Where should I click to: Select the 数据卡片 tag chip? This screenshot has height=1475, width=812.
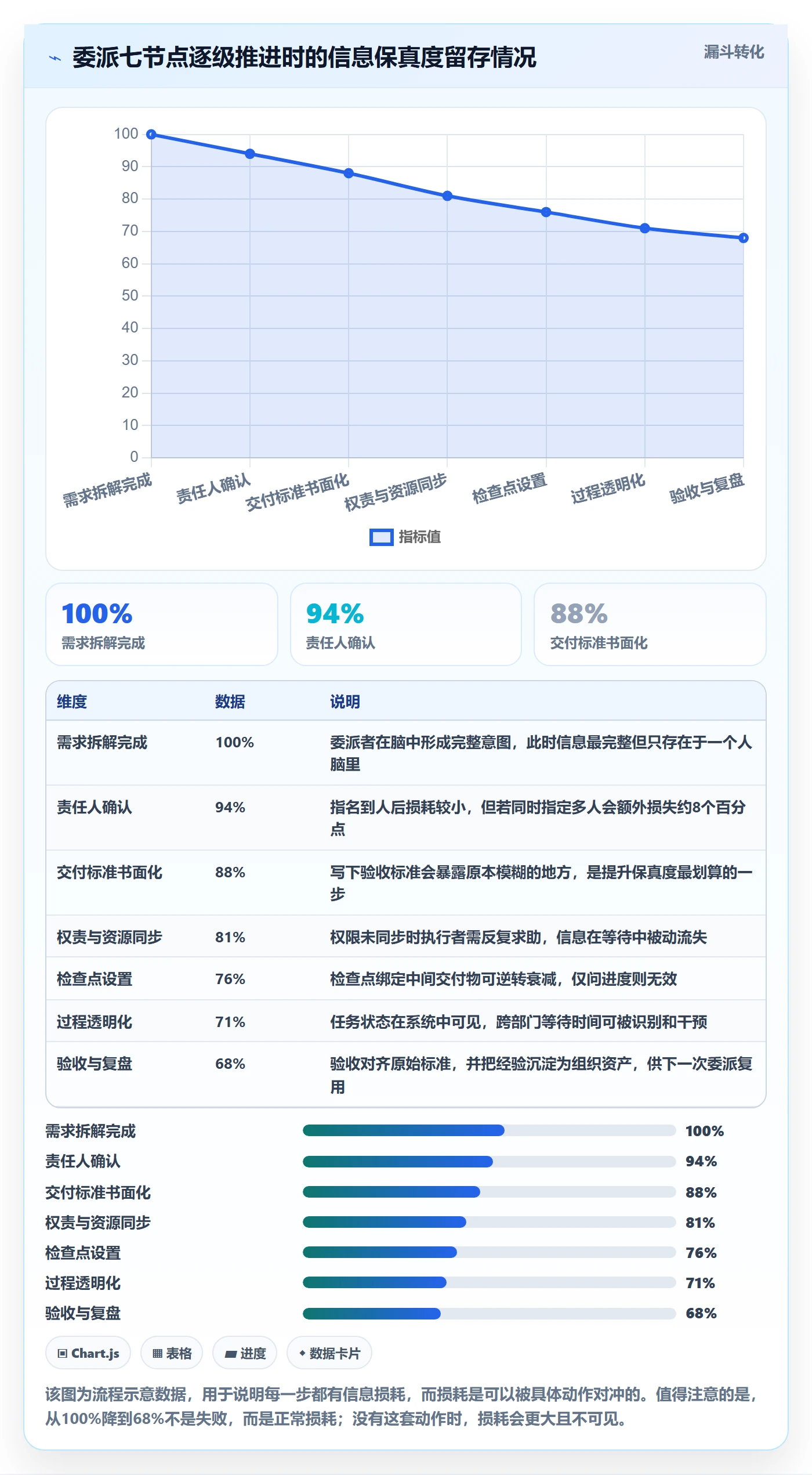[x=329, y=1353]
